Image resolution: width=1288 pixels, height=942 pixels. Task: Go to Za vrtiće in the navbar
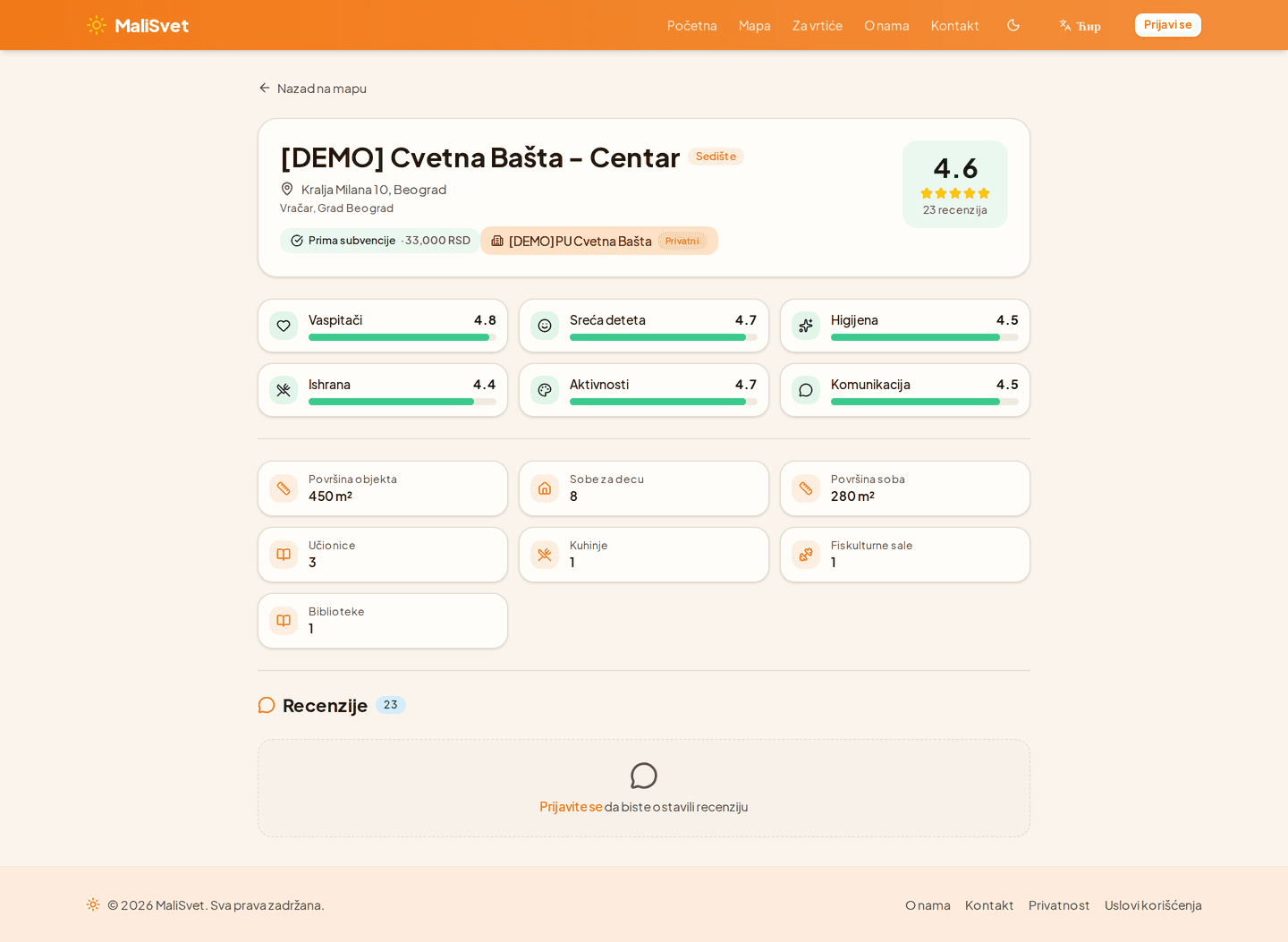coord(817,26)
